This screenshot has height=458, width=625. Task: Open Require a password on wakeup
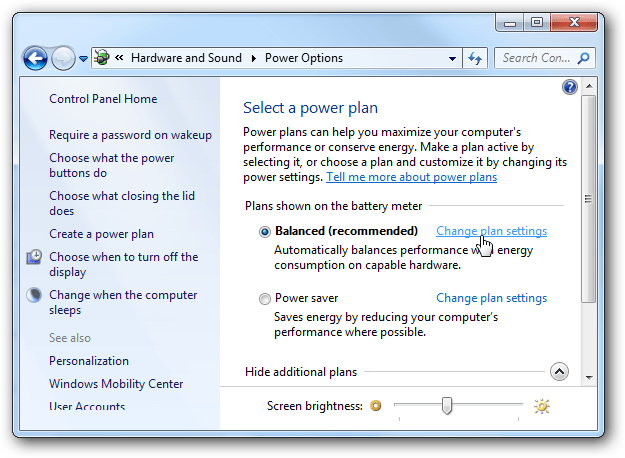(130, 135)
